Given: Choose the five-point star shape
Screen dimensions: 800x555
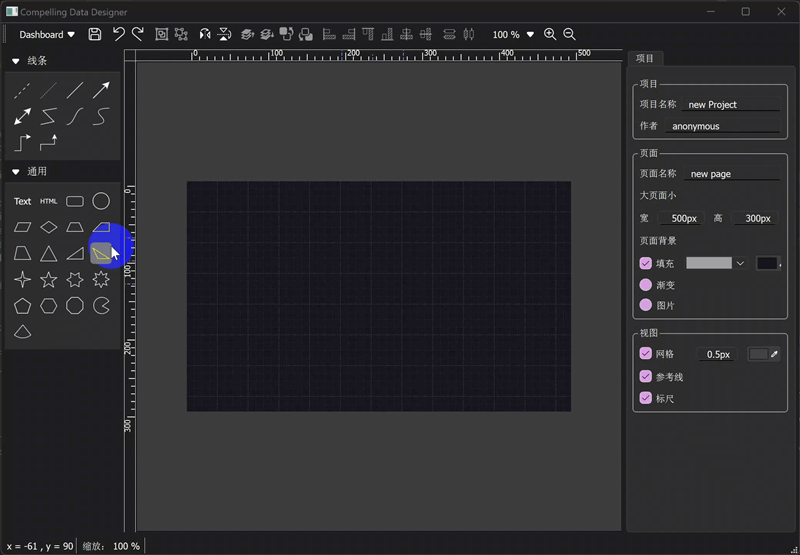Looking at the screenshot, I should pyautogui.click(x=48, y=280).
